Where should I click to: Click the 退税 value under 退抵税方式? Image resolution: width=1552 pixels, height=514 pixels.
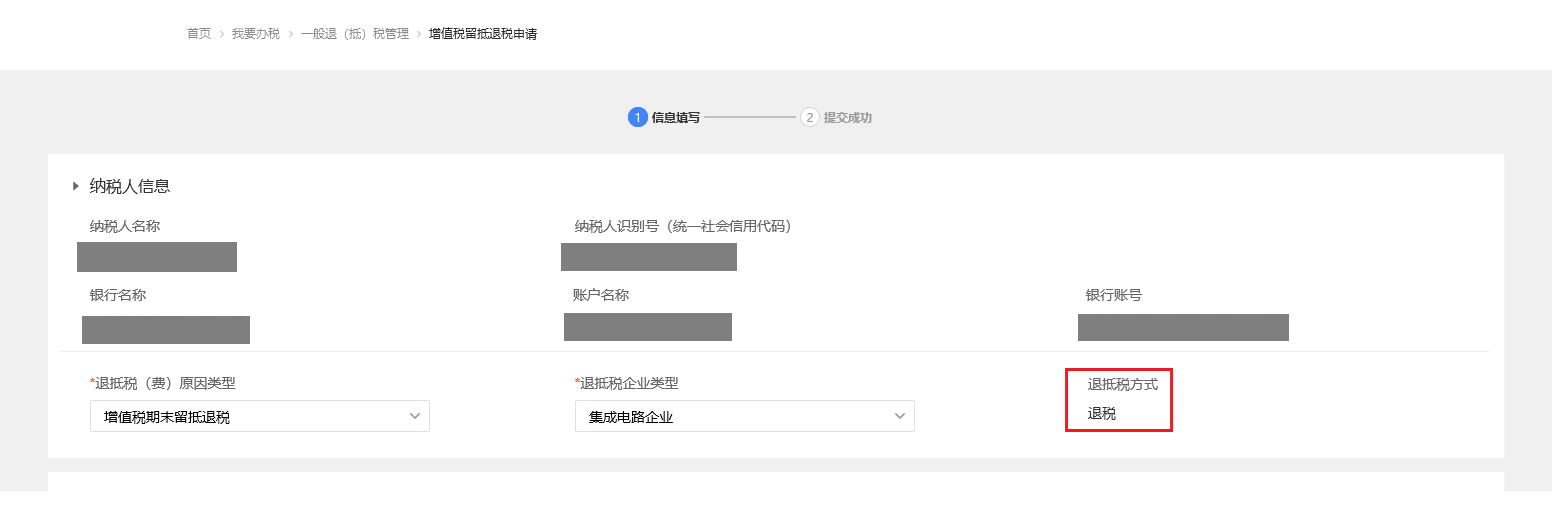[x=1102, y=413]
